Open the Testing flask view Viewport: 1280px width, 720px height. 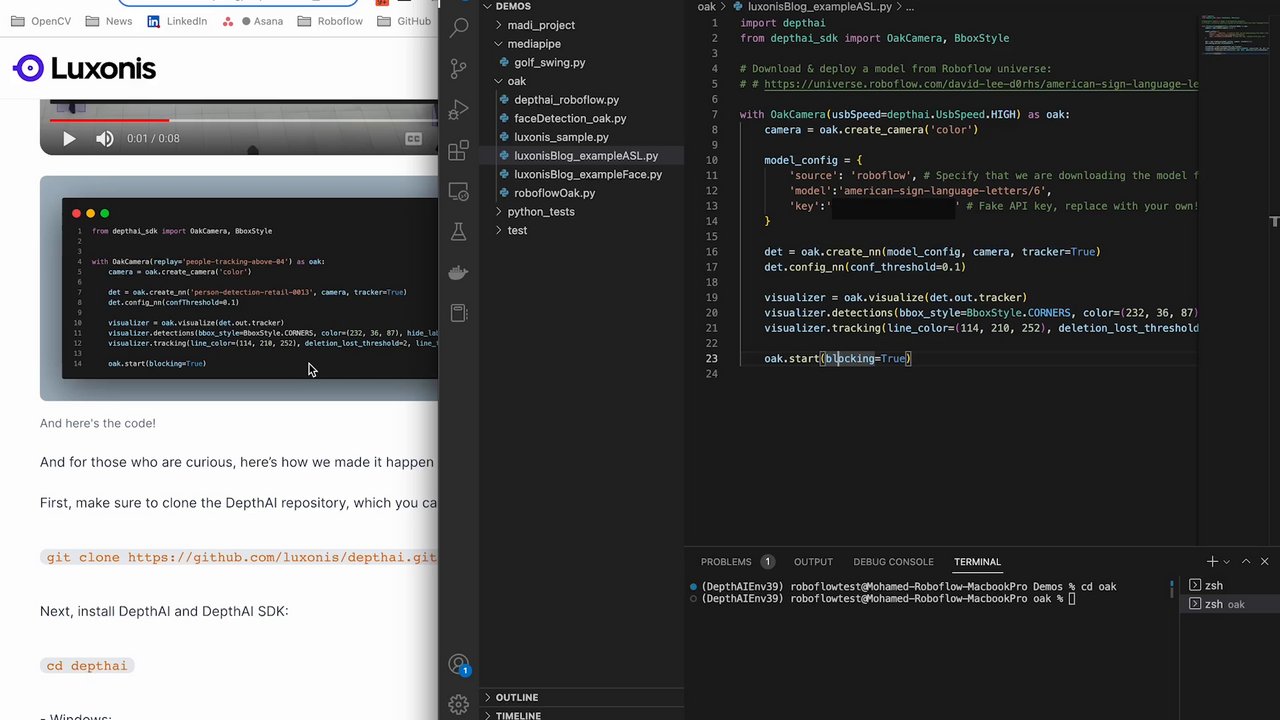[459, 232]
